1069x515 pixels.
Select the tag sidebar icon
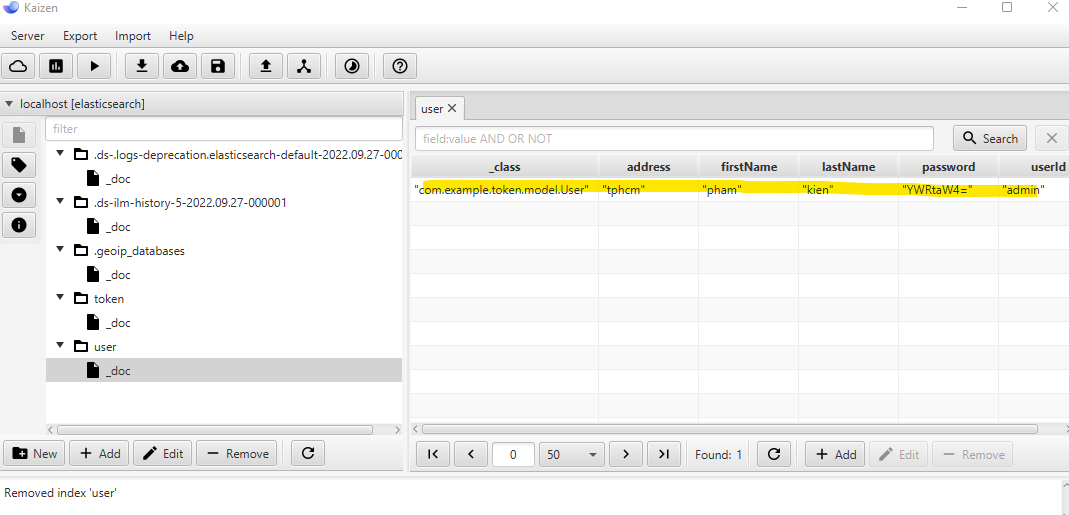coord(19,164)
